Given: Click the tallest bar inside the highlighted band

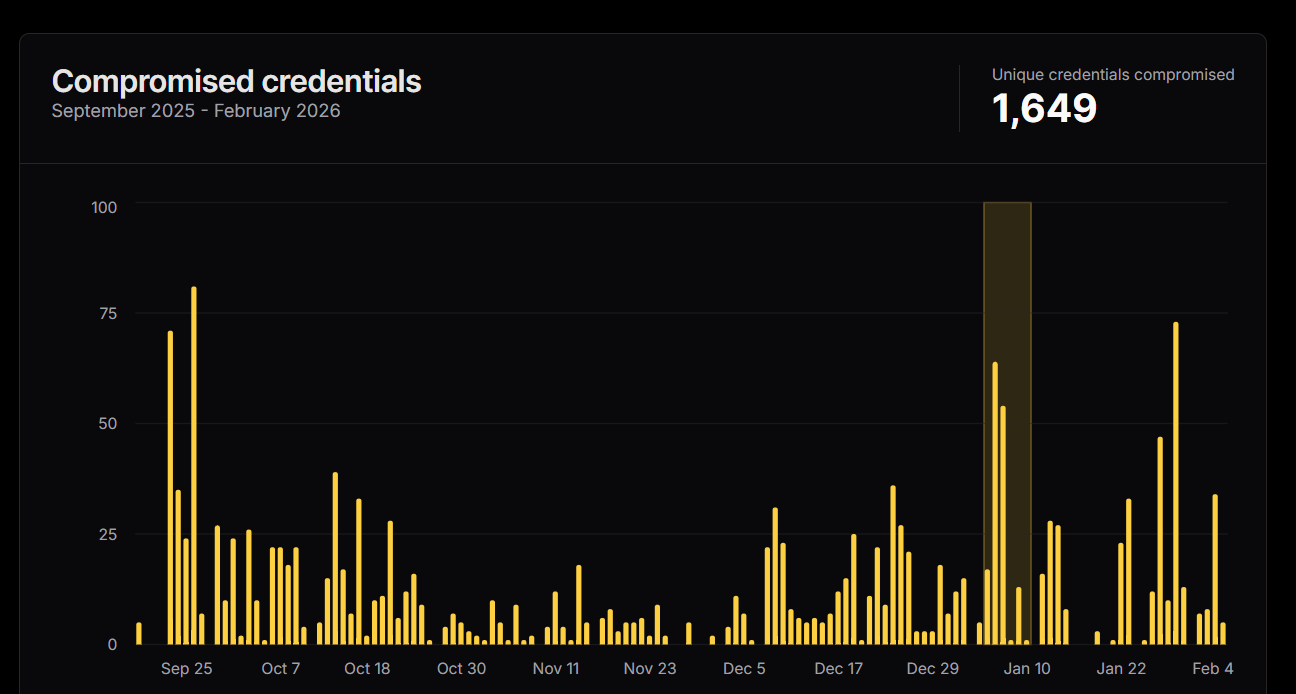Looking at the screenshot, I should (995, 503).
